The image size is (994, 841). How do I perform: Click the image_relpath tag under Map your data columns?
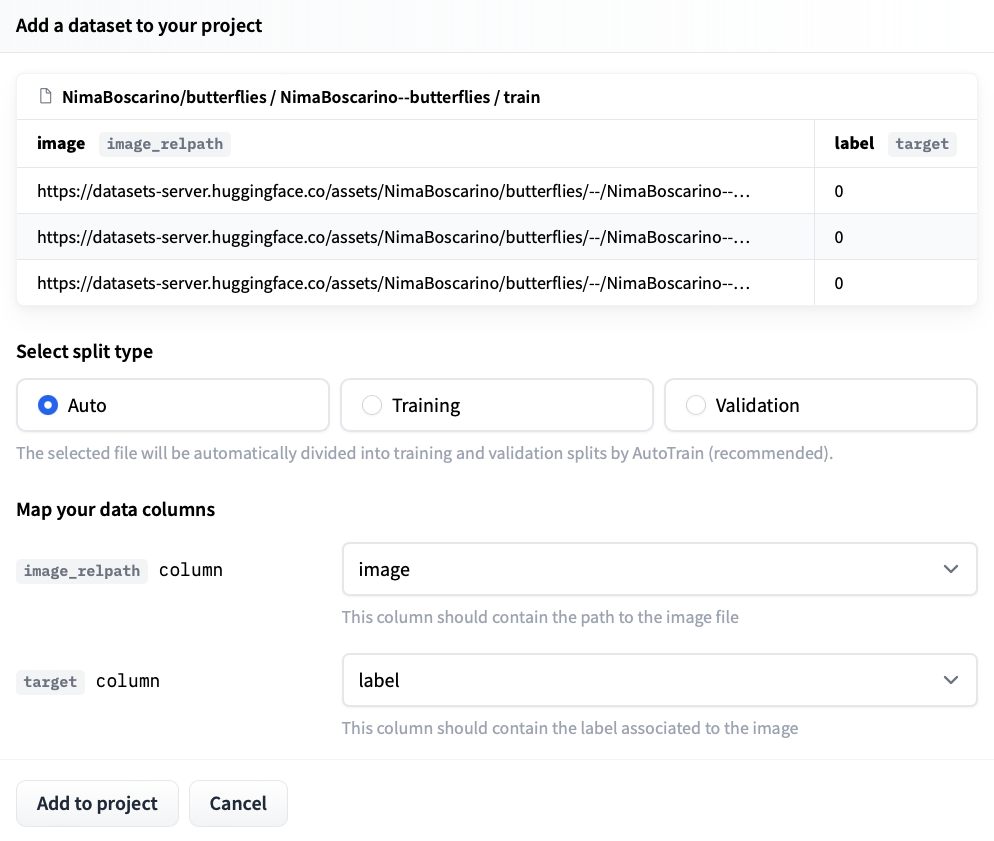point(81,571)
